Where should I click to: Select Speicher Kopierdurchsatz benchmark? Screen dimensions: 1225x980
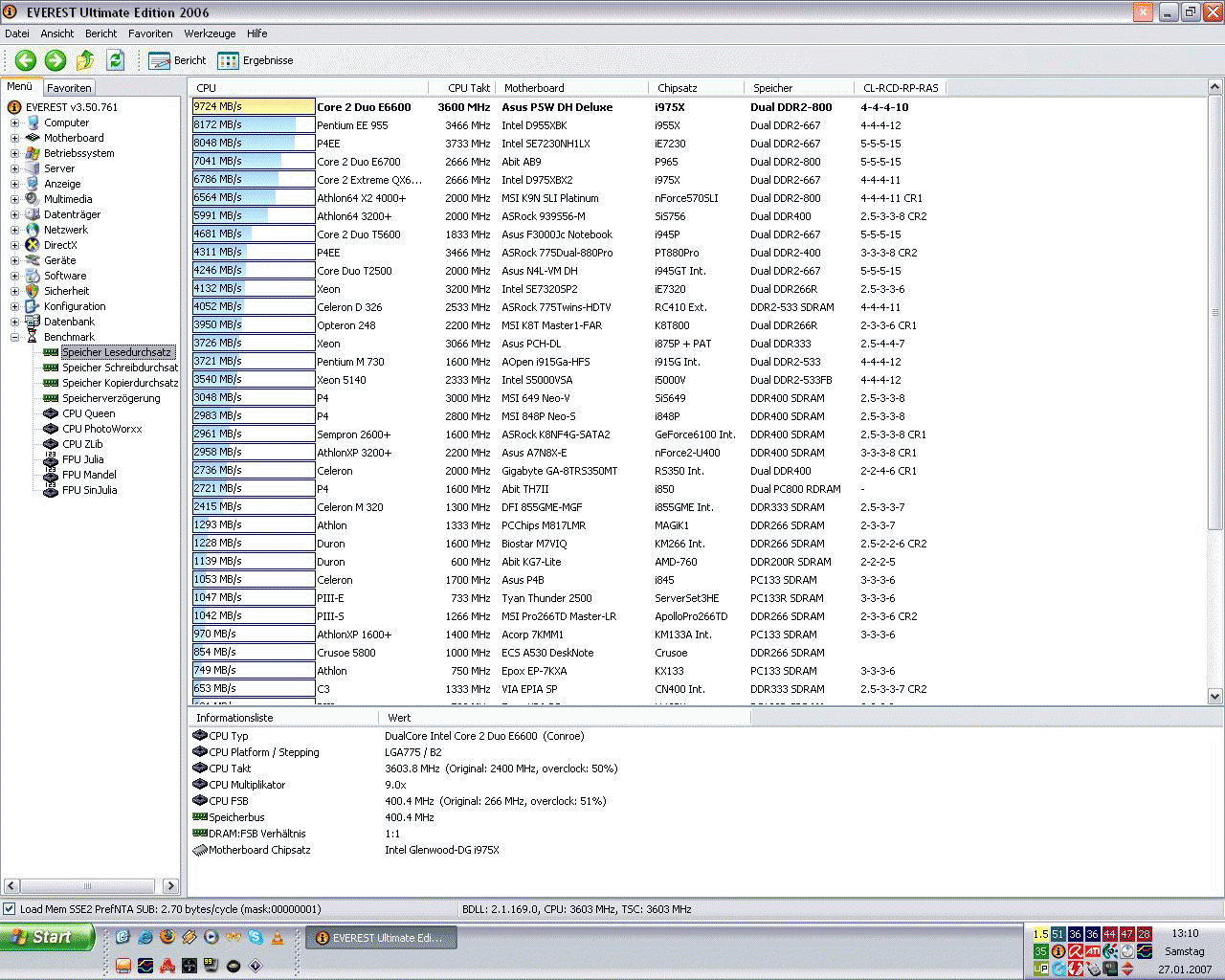click(x=120, y=383)
